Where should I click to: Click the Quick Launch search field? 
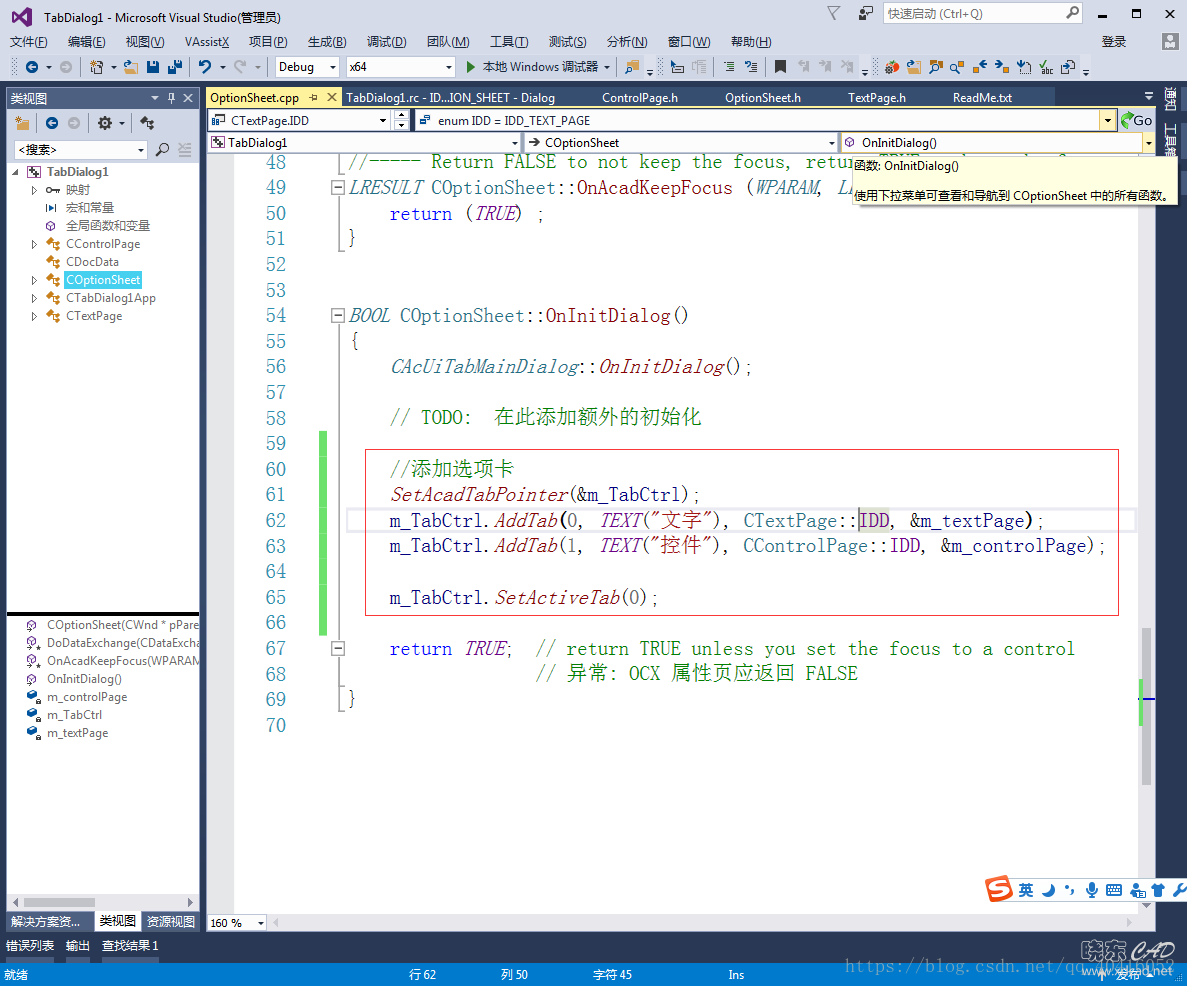coord(982,14)
